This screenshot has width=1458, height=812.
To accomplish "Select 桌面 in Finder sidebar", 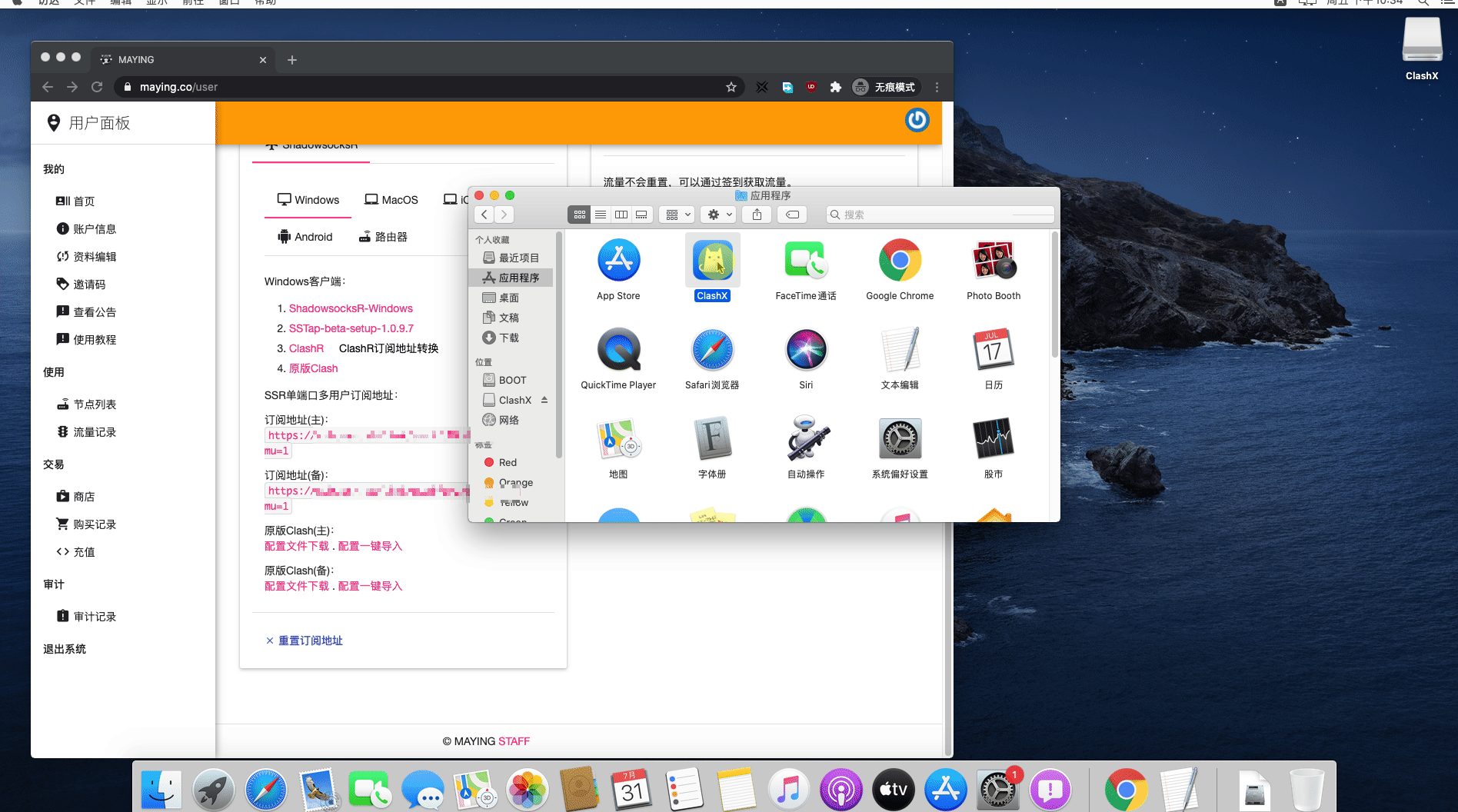I will click(x=511, y=298).
